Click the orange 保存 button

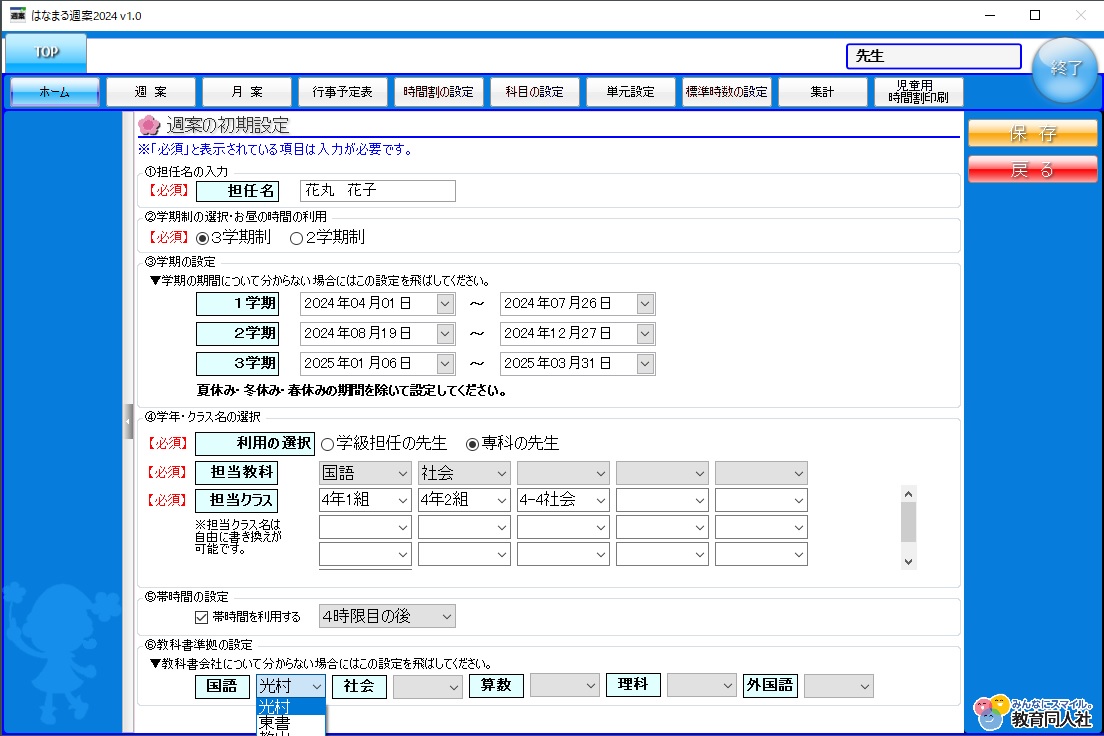click(x=1032, y=133)
